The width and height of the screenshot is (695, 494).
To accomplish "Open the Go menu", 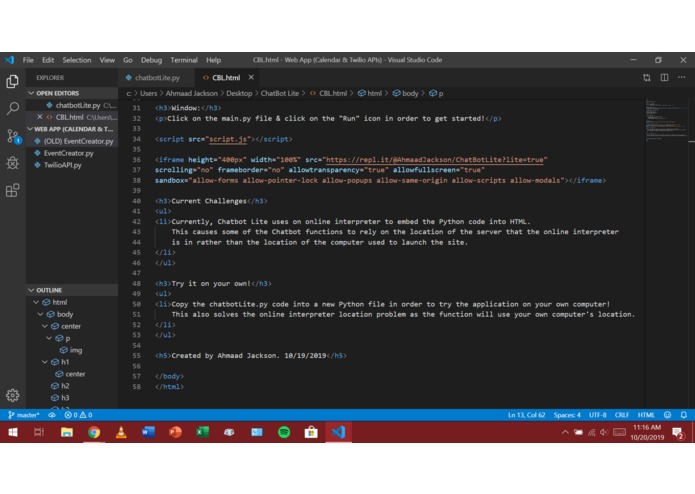I will (128, 60).
